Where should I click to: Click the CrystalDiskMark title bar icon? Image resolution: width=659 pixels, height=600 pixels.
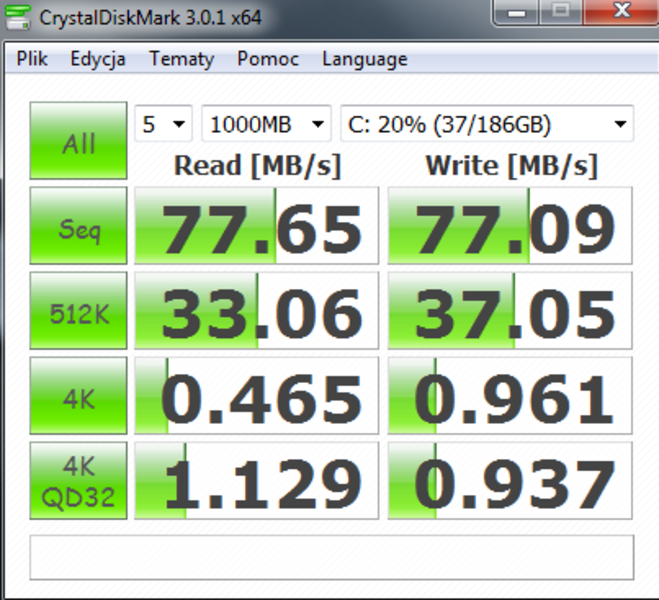(x=18, y=18)
